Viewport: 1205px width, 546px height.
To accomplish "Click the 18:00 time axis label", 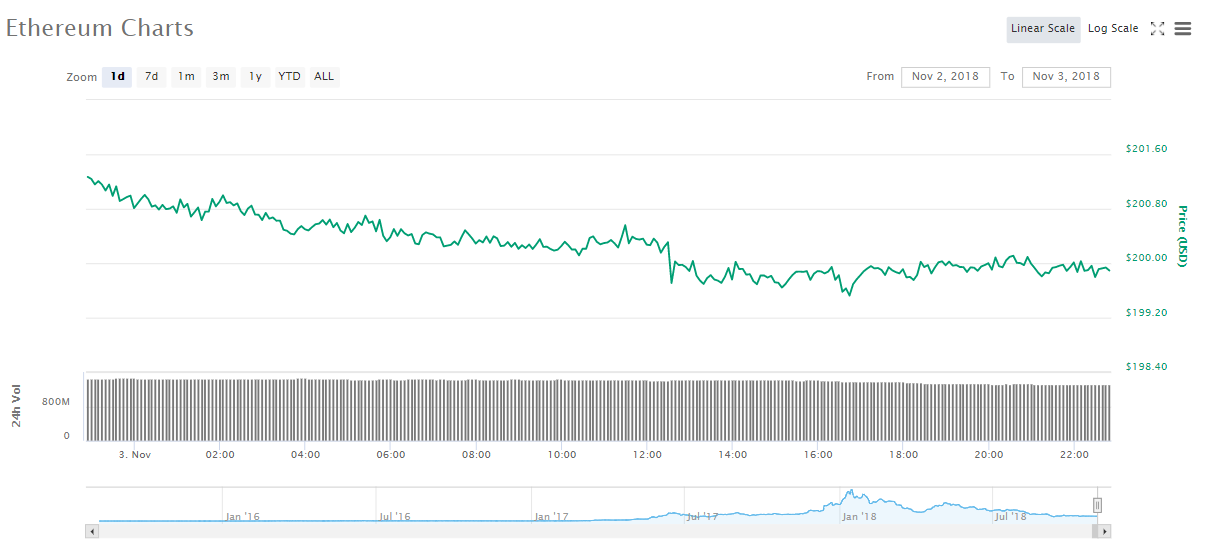I will (904, 455).
